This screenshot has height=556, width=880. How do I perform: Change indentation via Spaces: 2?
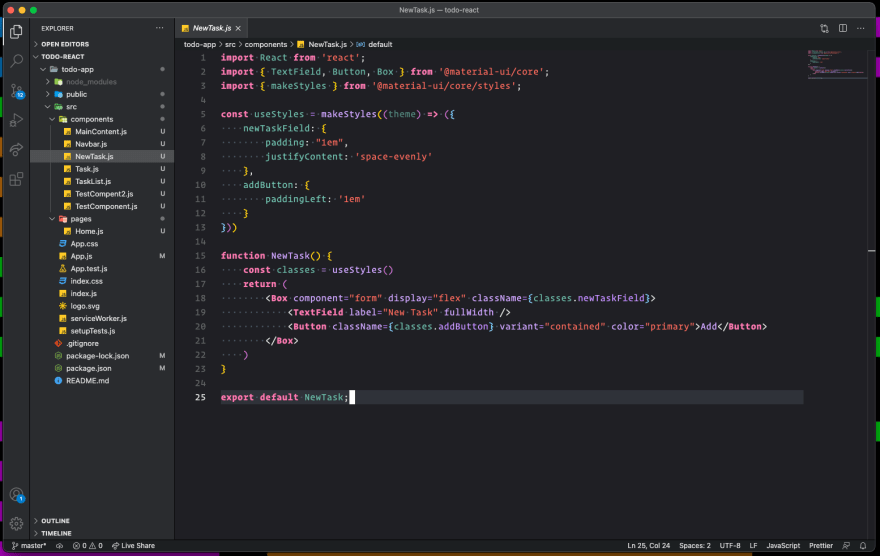[694, 545]
